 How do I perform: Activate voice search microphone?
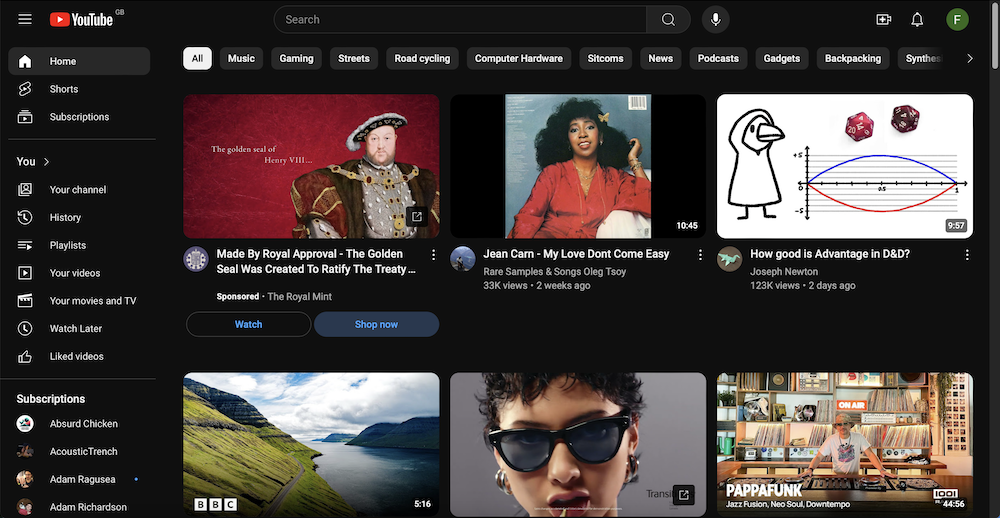[715, 19]
